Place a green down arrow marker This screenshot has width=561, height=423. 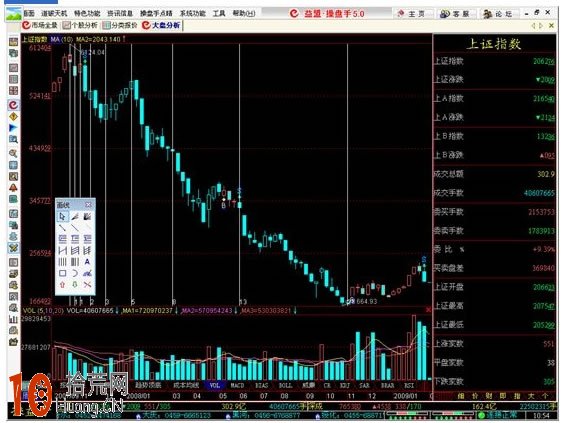click(75, 285)
